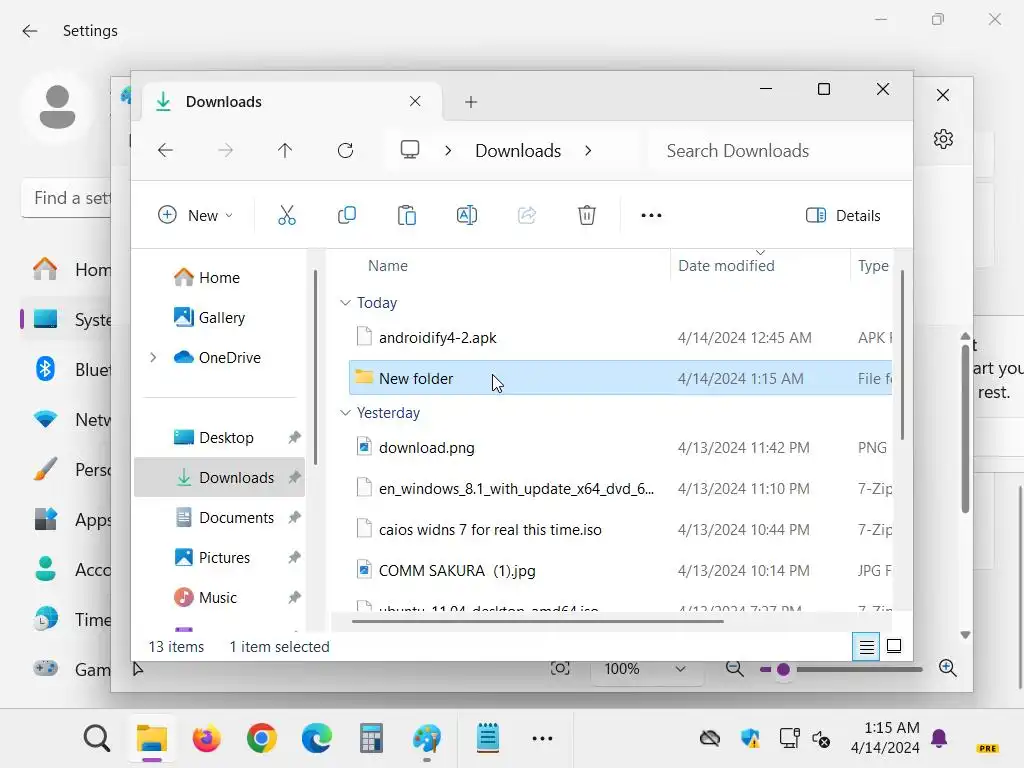
Task: Sort by Type column header
Action: coord(873,266)
